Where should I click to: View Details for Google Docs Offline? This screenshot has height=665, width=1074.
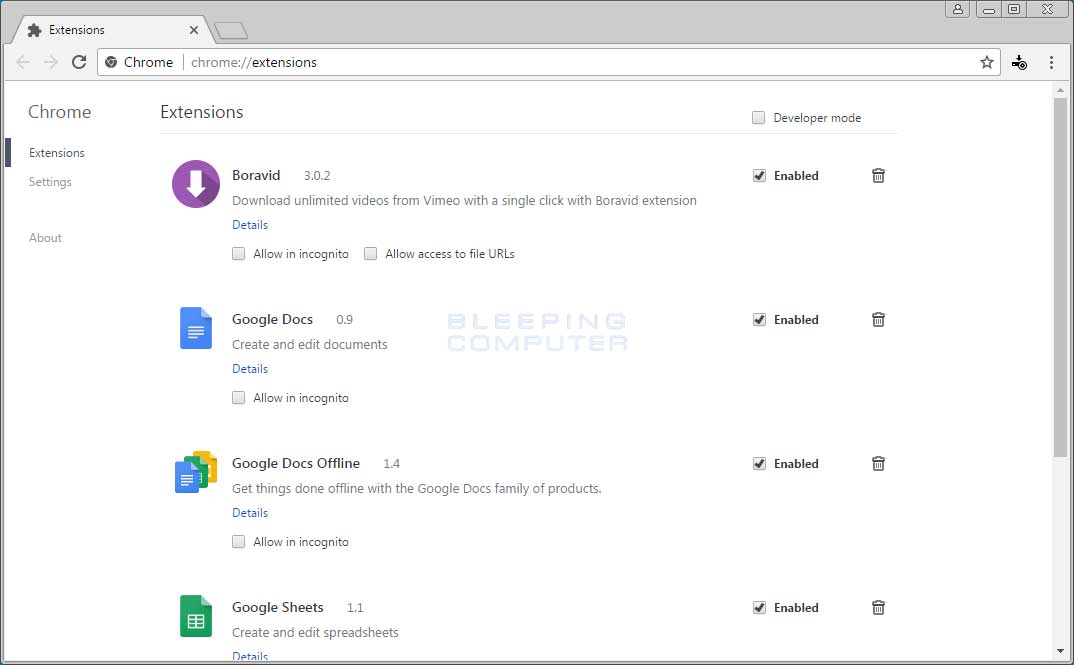(250, 513)
